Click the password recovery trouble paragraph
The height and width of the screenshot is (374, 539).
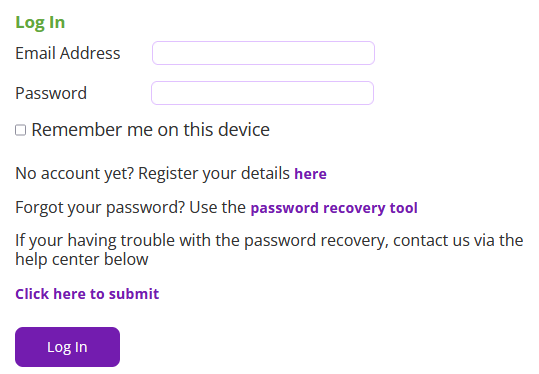pos(269,250)
